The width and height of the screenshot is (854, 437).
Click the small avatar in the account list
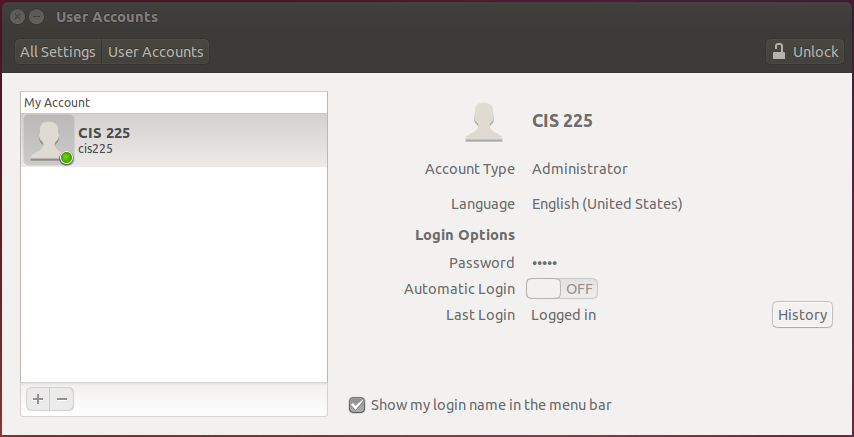pos(48,139)
